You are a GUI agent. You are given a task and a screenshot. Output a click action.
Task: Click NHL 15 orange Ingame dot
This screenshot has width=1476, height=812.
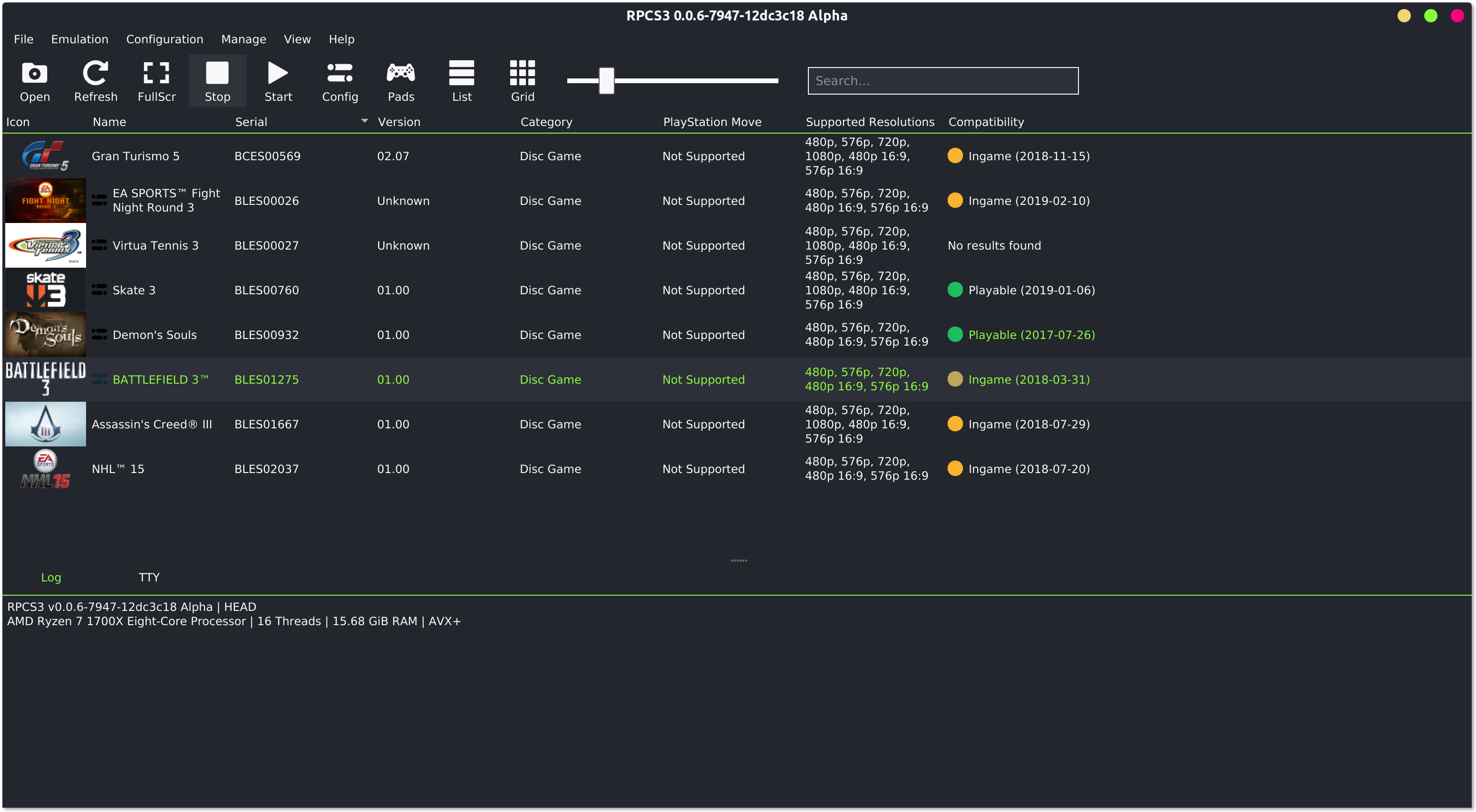pyautogui.click(x=954, y=468)
